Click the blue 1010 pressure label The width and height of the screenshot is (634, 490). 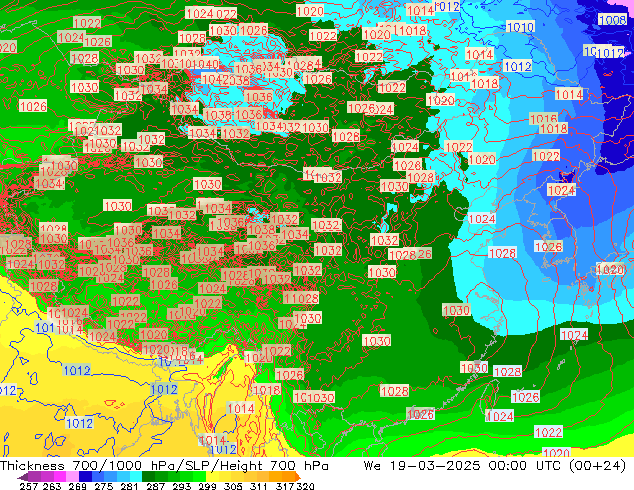520,27
